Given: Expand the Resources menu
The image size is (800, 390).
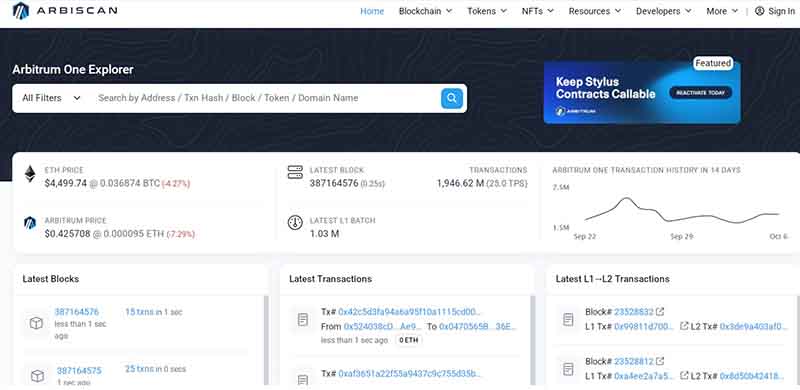Looking at the screenshot, I should [595, 11].
